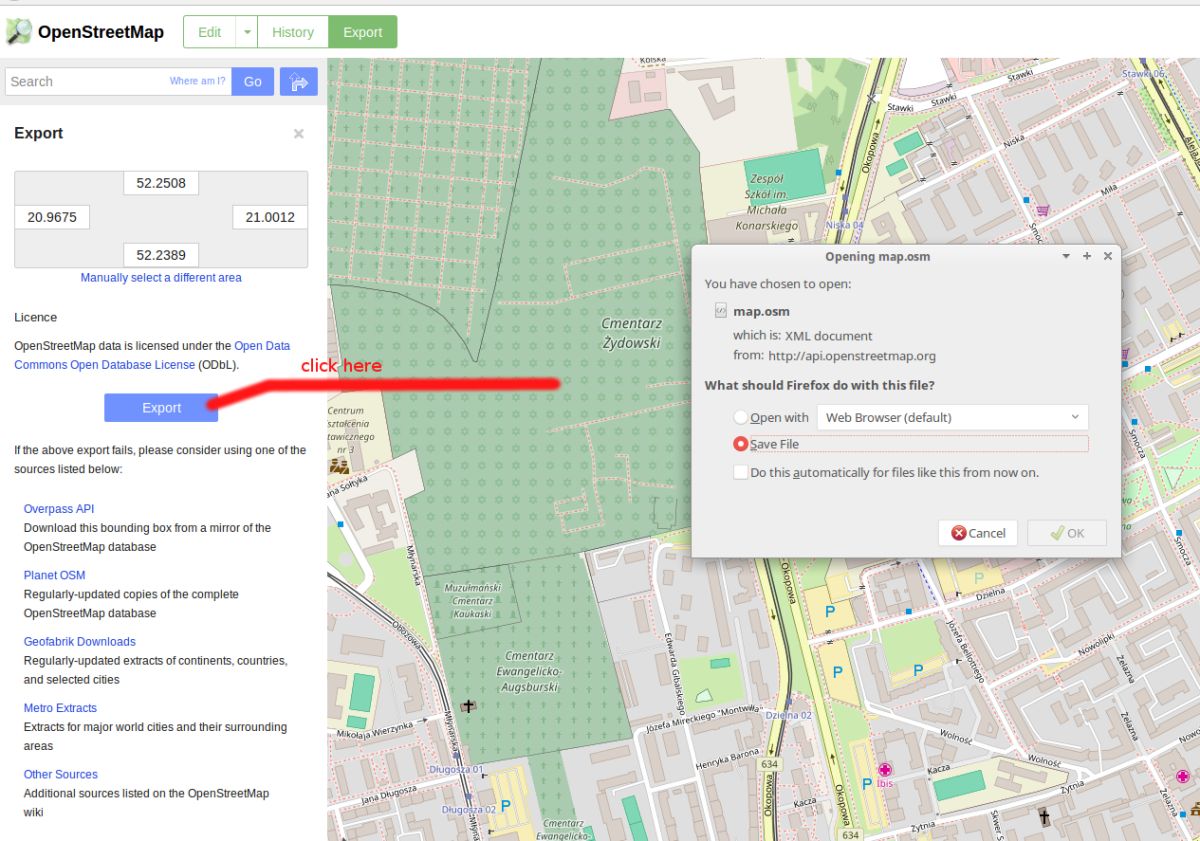Image resolution: width=1200 pixels, height=841 pixels.
Task: Cancel the Opening map.osm dialog
Action: (978, 533)
